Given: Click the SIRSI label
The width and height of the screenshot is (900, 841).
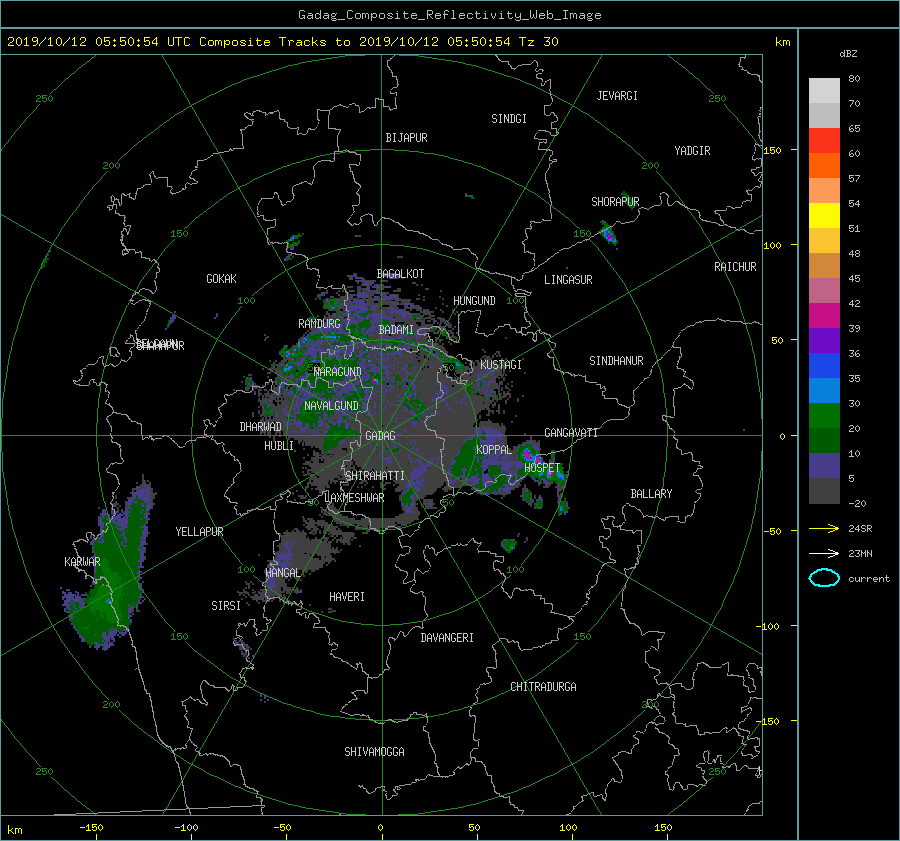Looking at the screenshot, I should 226,606.
